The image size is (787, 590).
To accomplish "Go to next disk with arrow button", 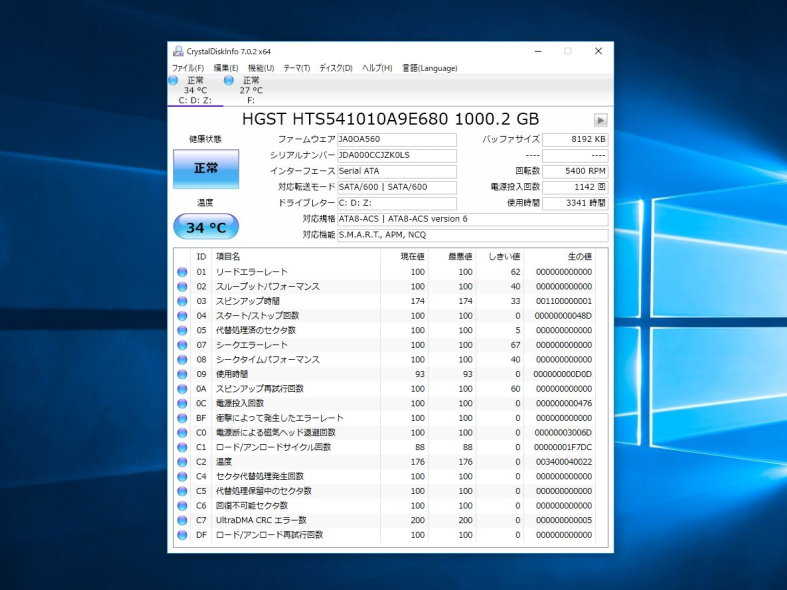I will coord(600,120).
